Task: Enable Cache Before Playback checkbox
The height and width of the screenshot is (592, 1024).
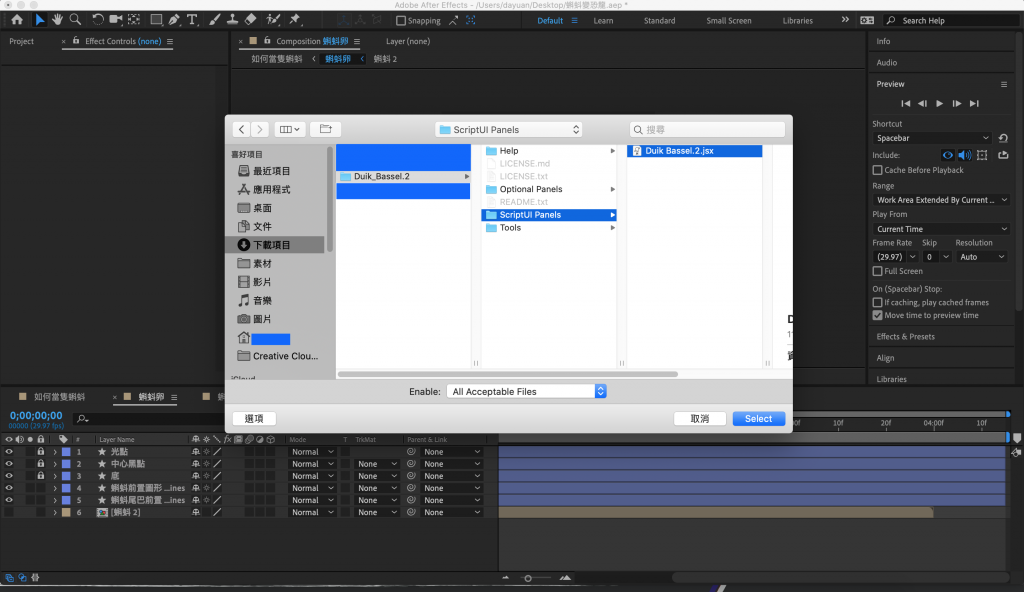Action: 878,170
